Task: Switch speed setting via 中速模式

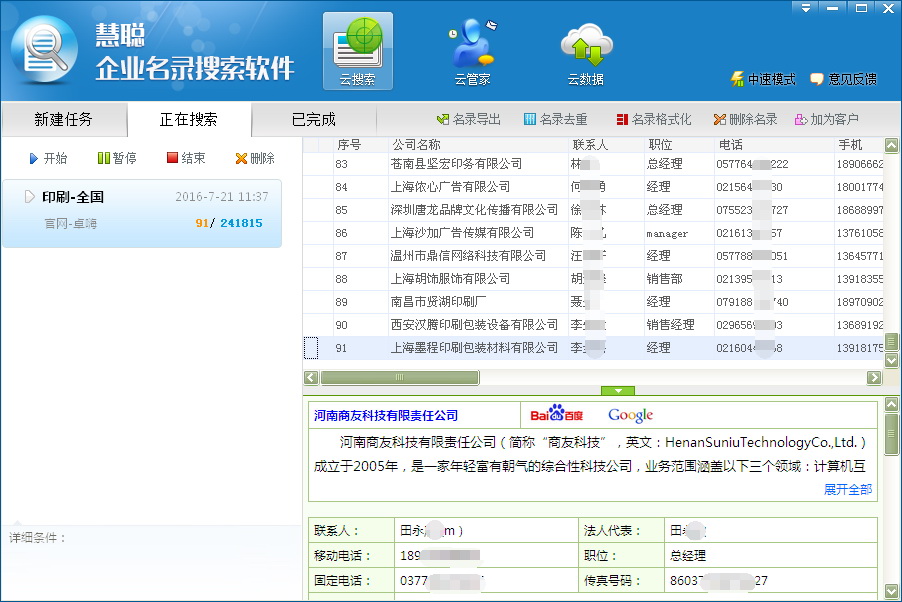Action: pos(738,79)
